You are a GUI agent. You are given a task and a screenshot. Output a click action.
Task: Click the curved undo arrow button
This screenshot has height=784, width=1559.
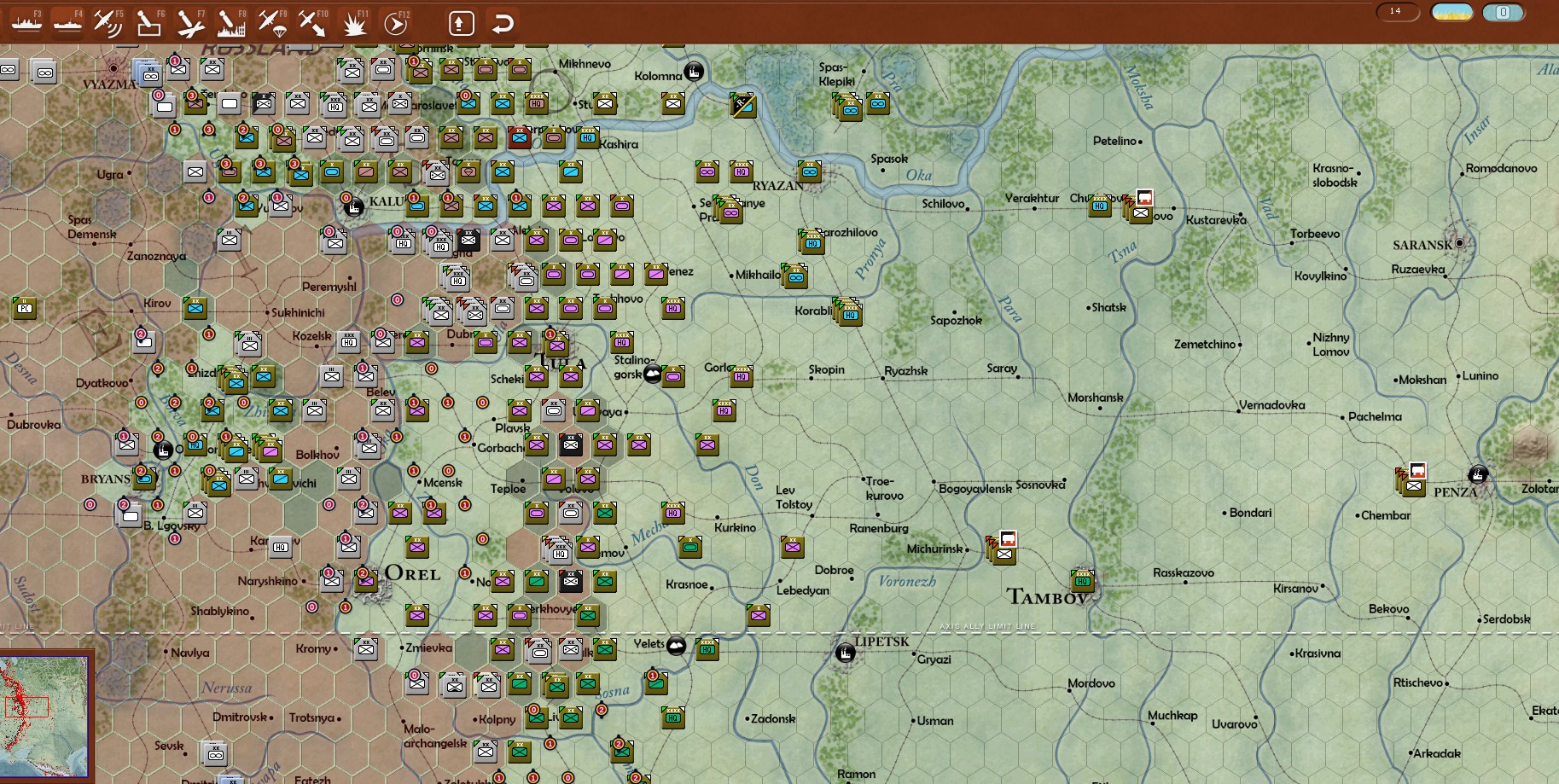[503, 23]
